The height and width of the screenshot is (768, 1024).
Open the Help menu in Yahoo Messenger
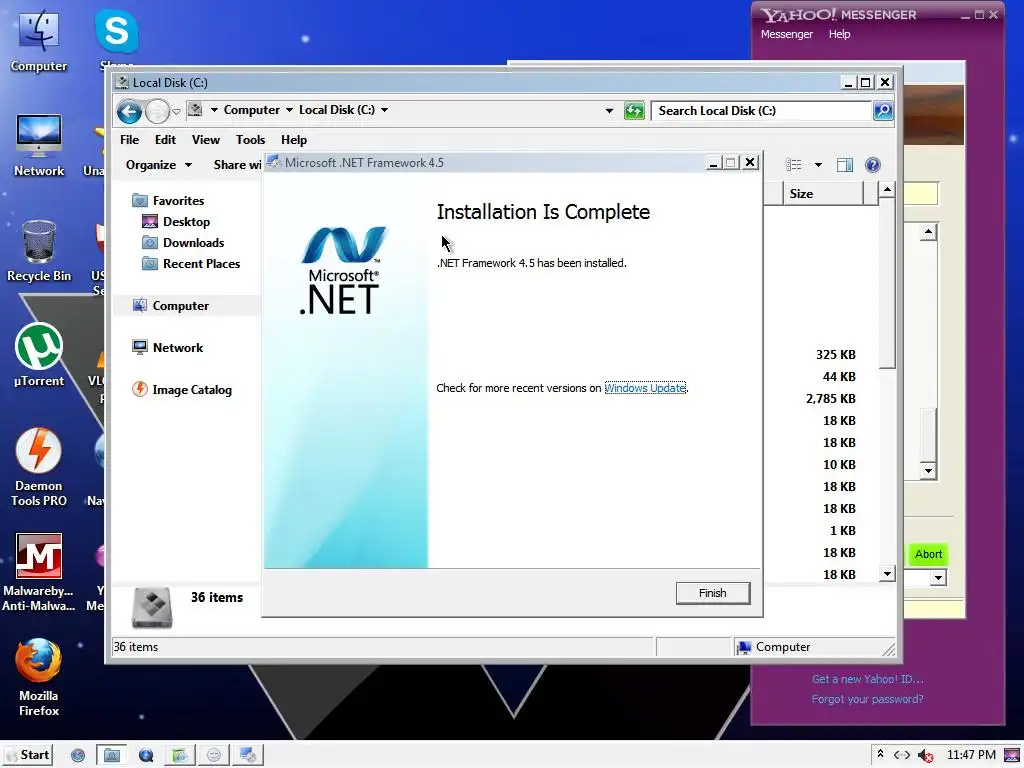[x=839, y=34]
